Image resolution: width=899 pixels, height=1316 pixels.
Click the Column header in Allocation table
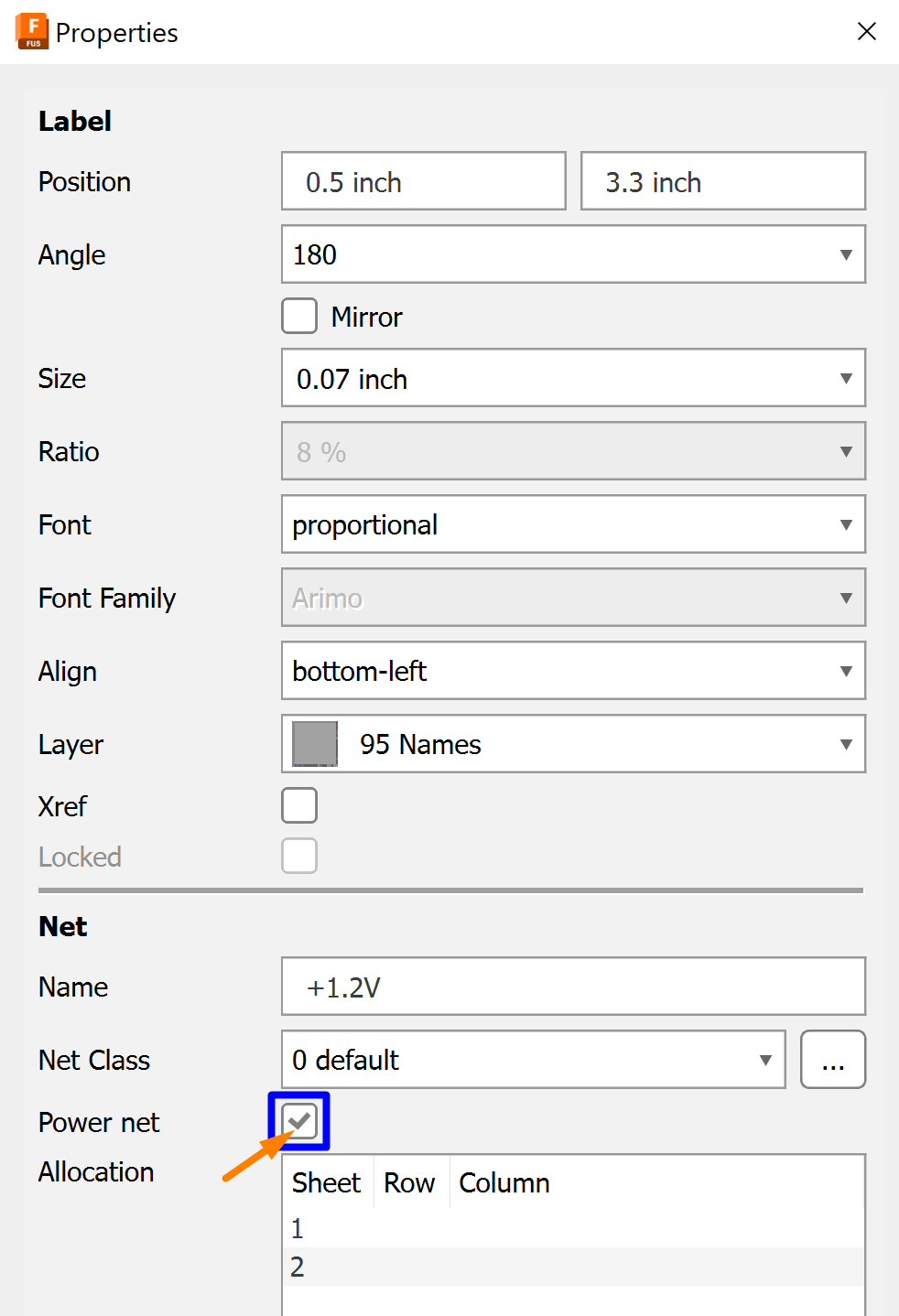click(504, 1183)
